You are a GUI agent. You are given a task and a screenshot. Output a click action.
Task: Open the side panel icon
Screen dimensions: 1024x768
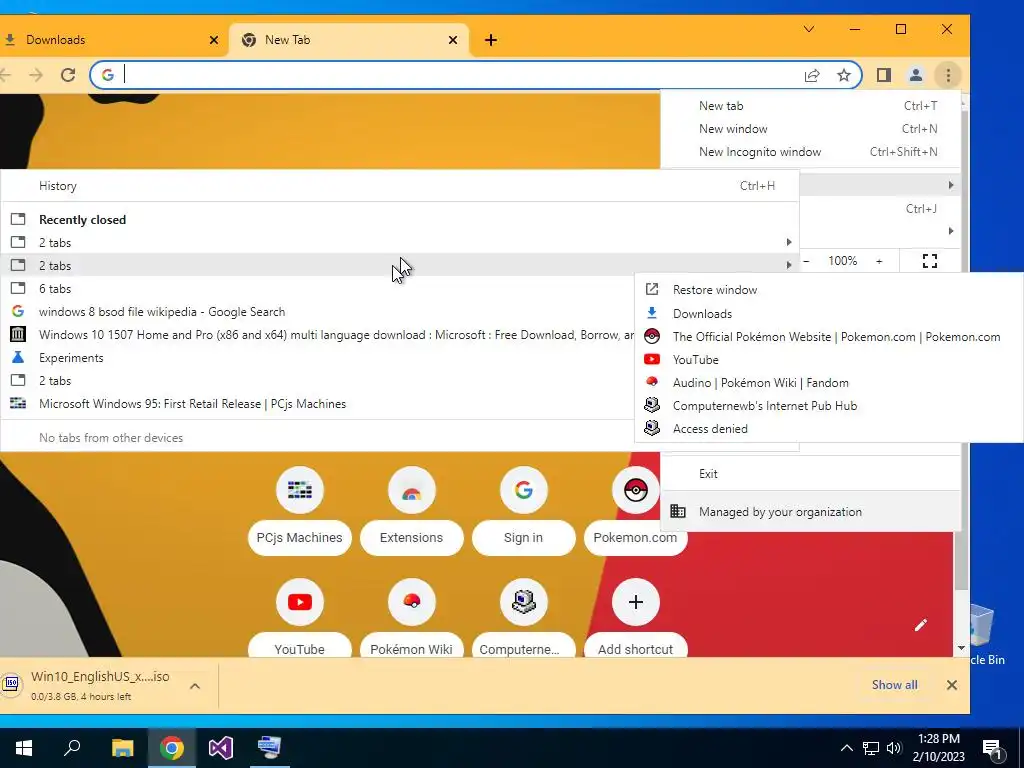884,75
